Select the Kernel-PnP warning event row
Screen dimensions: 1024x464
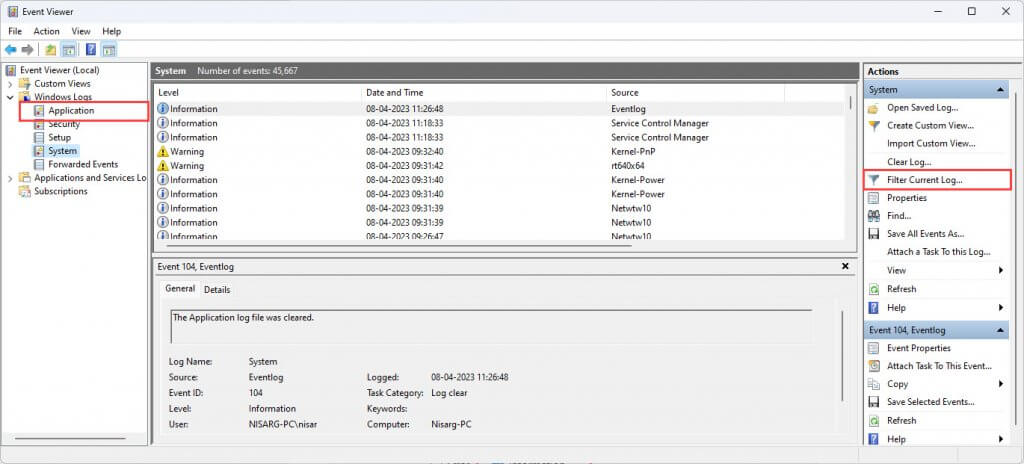pos(499,152)
